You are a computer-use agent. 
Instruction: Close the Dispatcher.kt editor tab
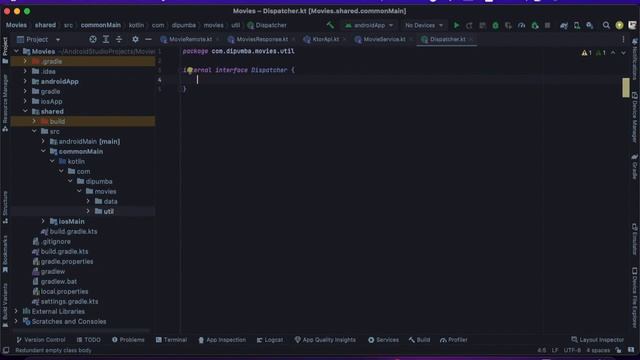pos(471,40)
